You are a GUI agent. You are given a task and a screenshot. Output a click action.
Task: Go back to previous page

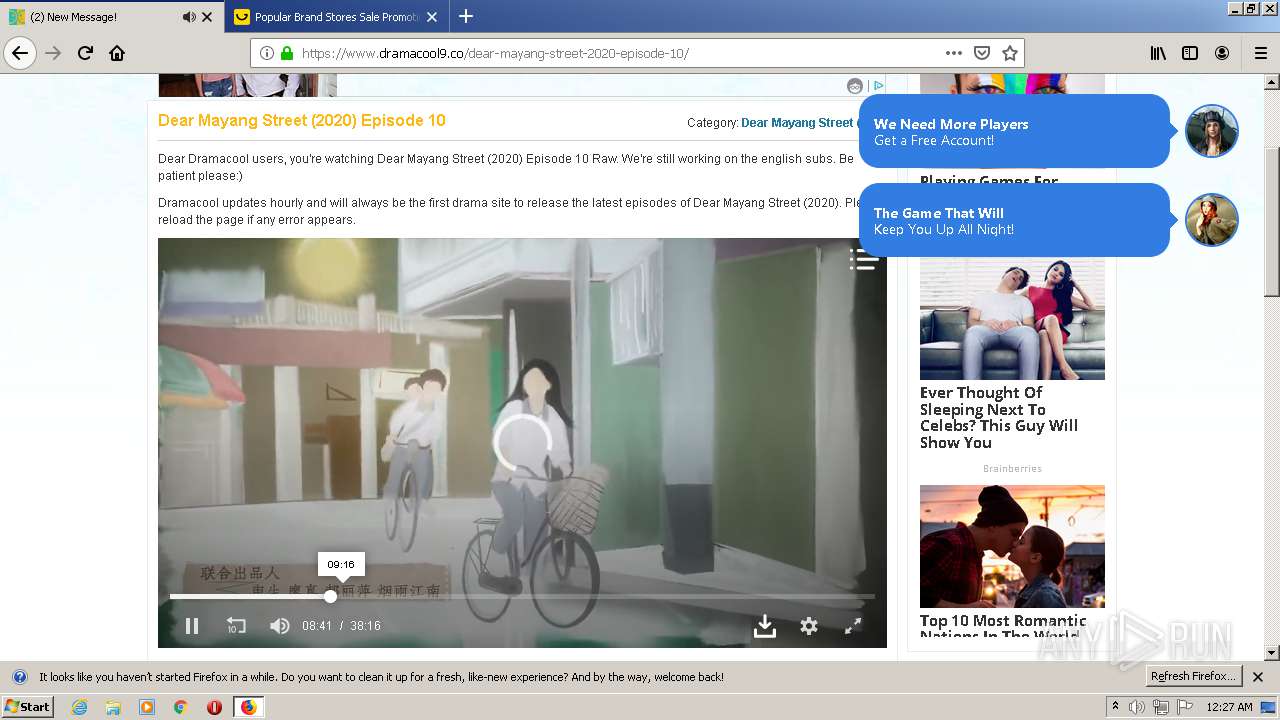coord(20,53)
